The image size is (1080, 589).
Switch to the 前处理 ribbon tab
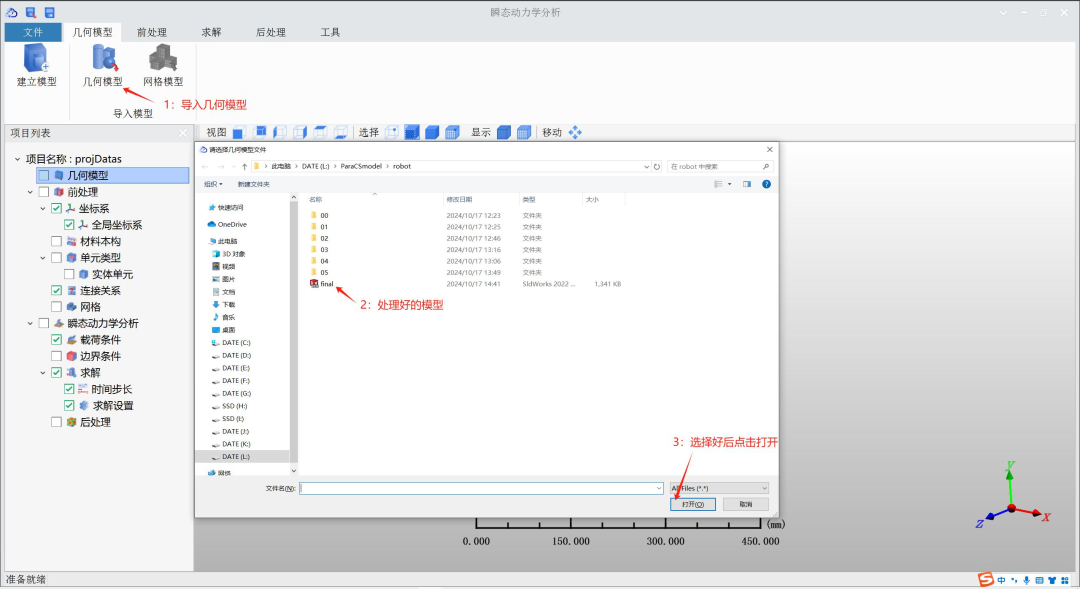[x=152, y=32]
